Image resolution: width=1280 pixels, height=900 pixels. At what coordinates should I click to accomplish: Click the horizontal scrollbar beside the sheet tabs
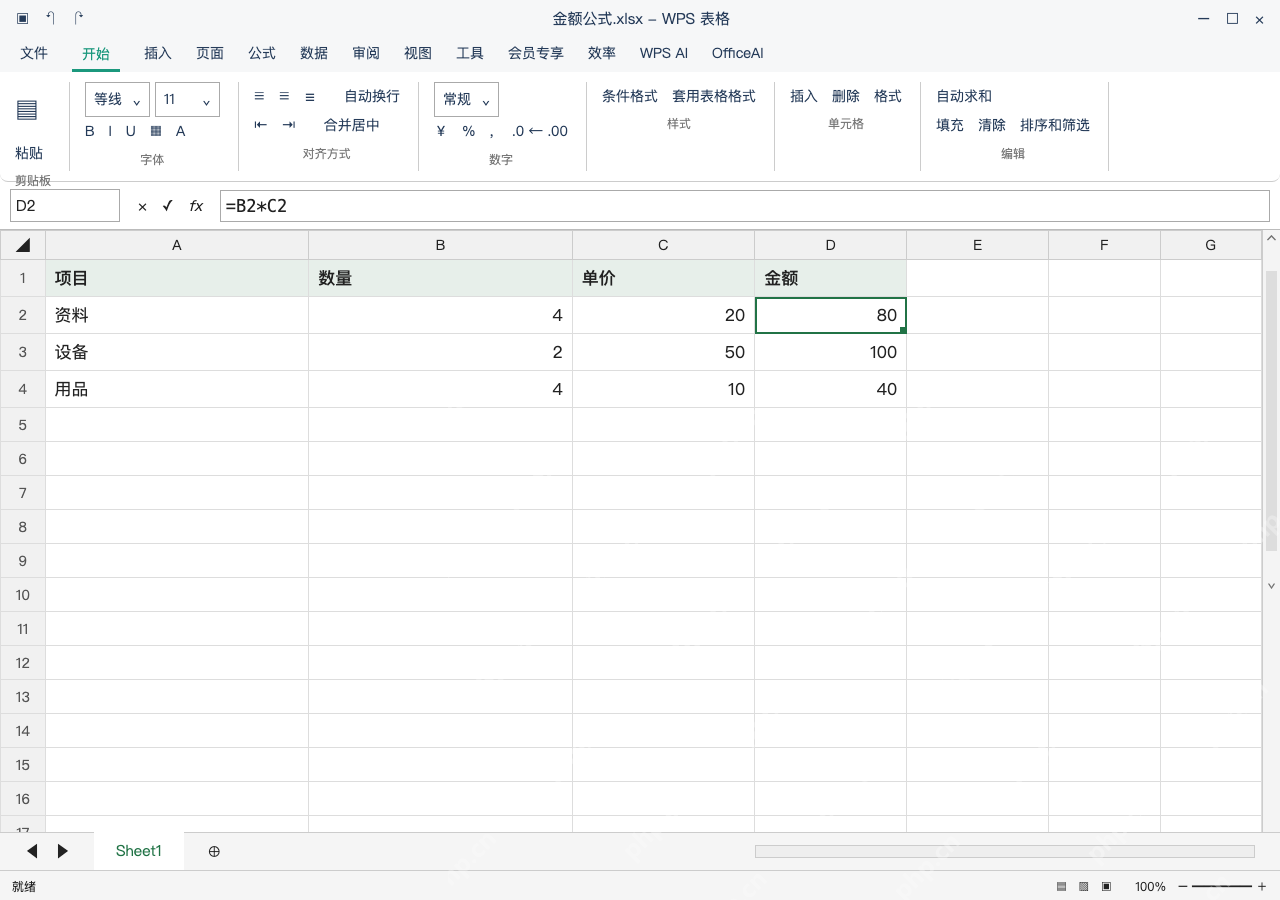click(1005, 851)
